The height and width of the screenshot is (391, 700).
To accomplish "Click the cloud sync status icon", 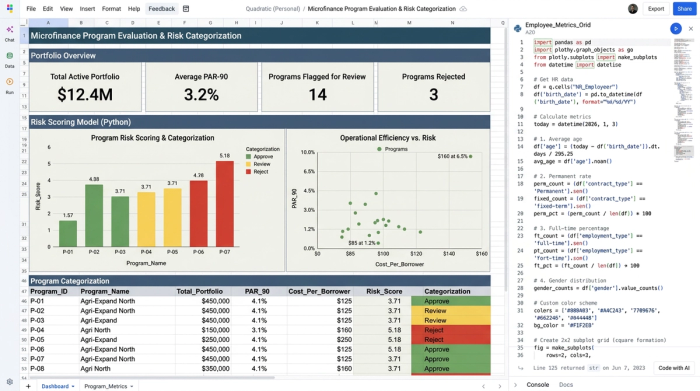I will click(463, 8).
